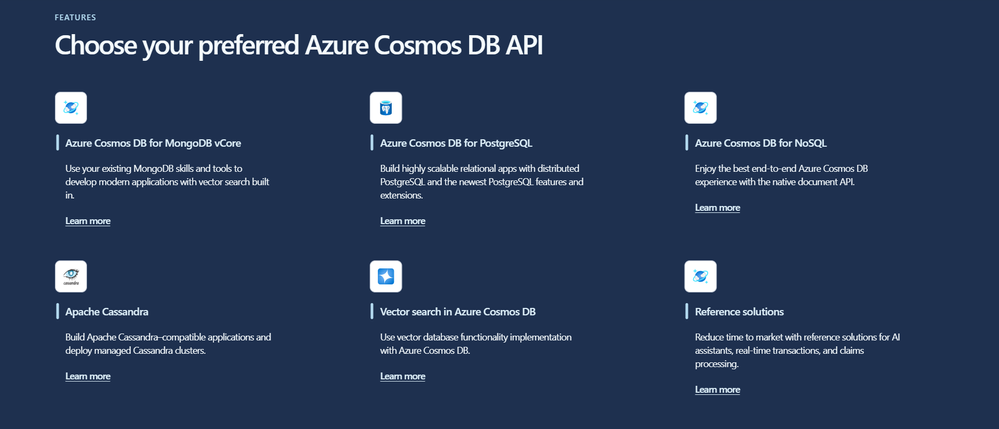Select the Azure Cosmos DB for PostgreSQL heading
The image size is (999, 429).
tap(456, 143)
